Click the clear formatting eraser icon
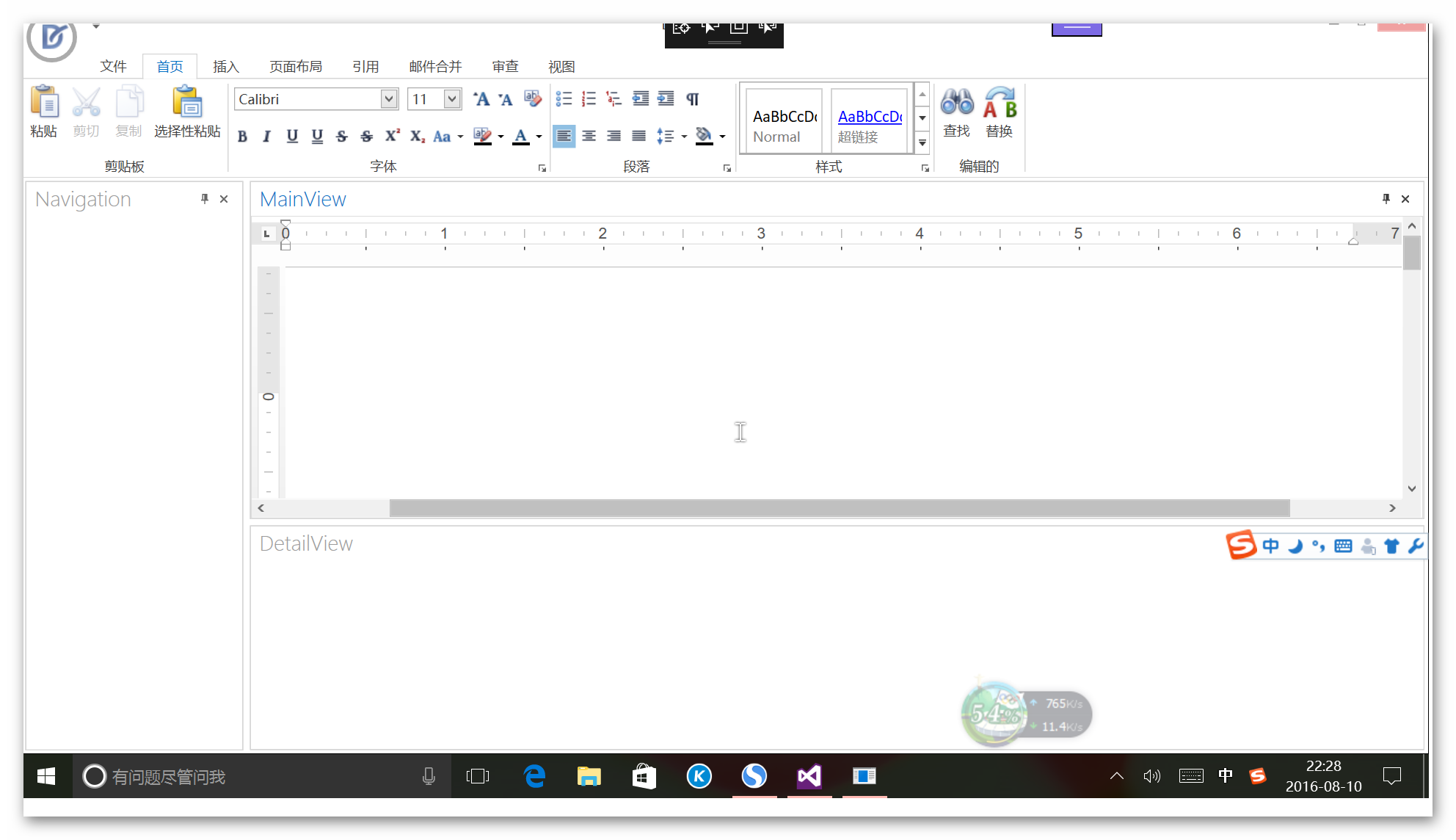 point(532,98)
